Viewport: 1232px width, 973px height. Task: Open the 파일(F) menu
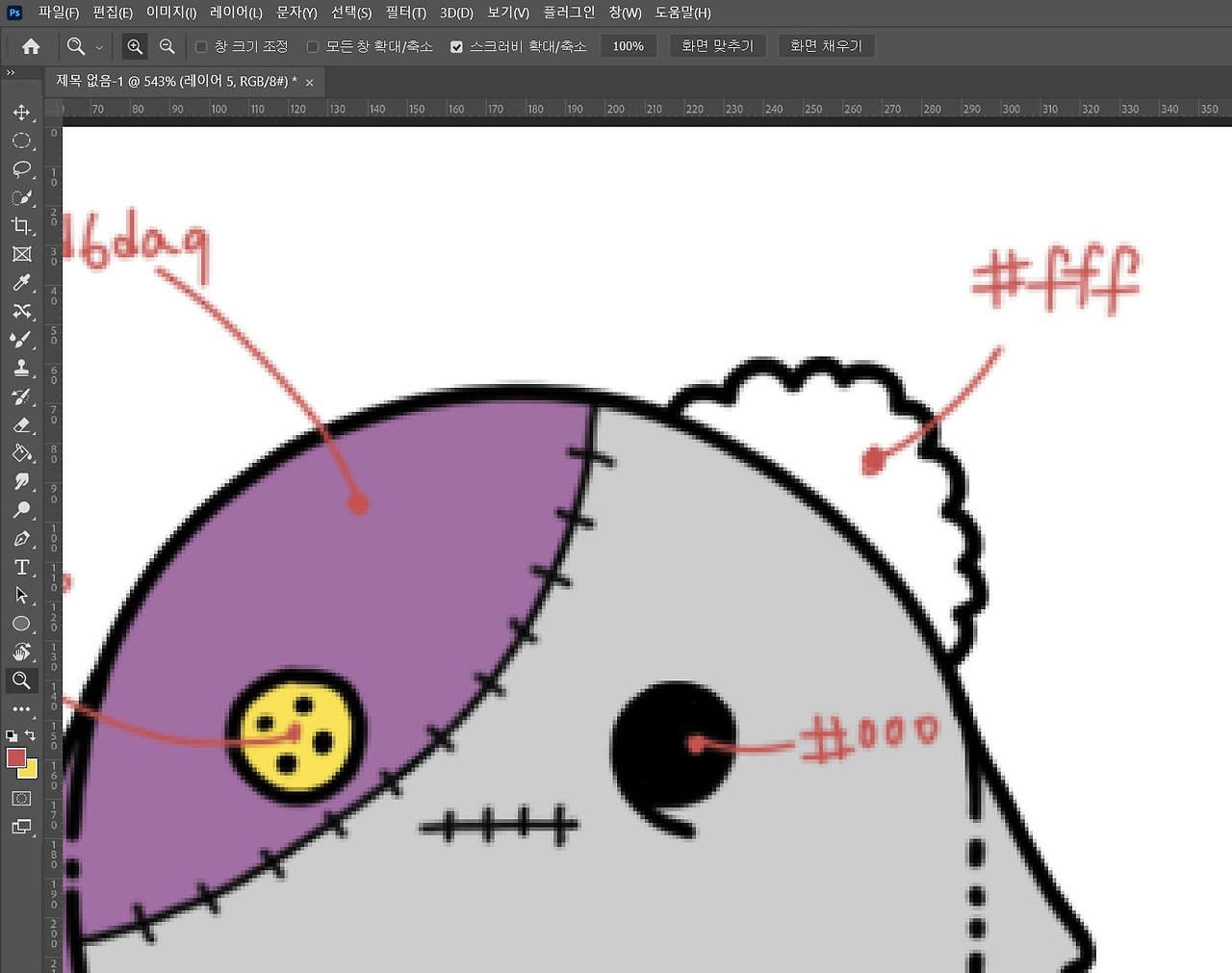point(59,13)
